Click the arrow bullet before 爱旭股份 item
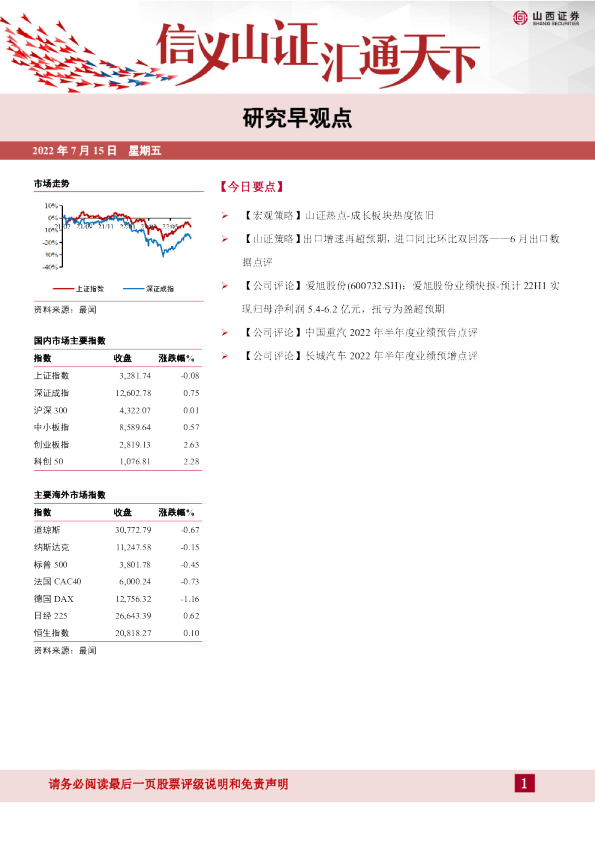This screenshot has width=595, height=842. click(225, 286)
